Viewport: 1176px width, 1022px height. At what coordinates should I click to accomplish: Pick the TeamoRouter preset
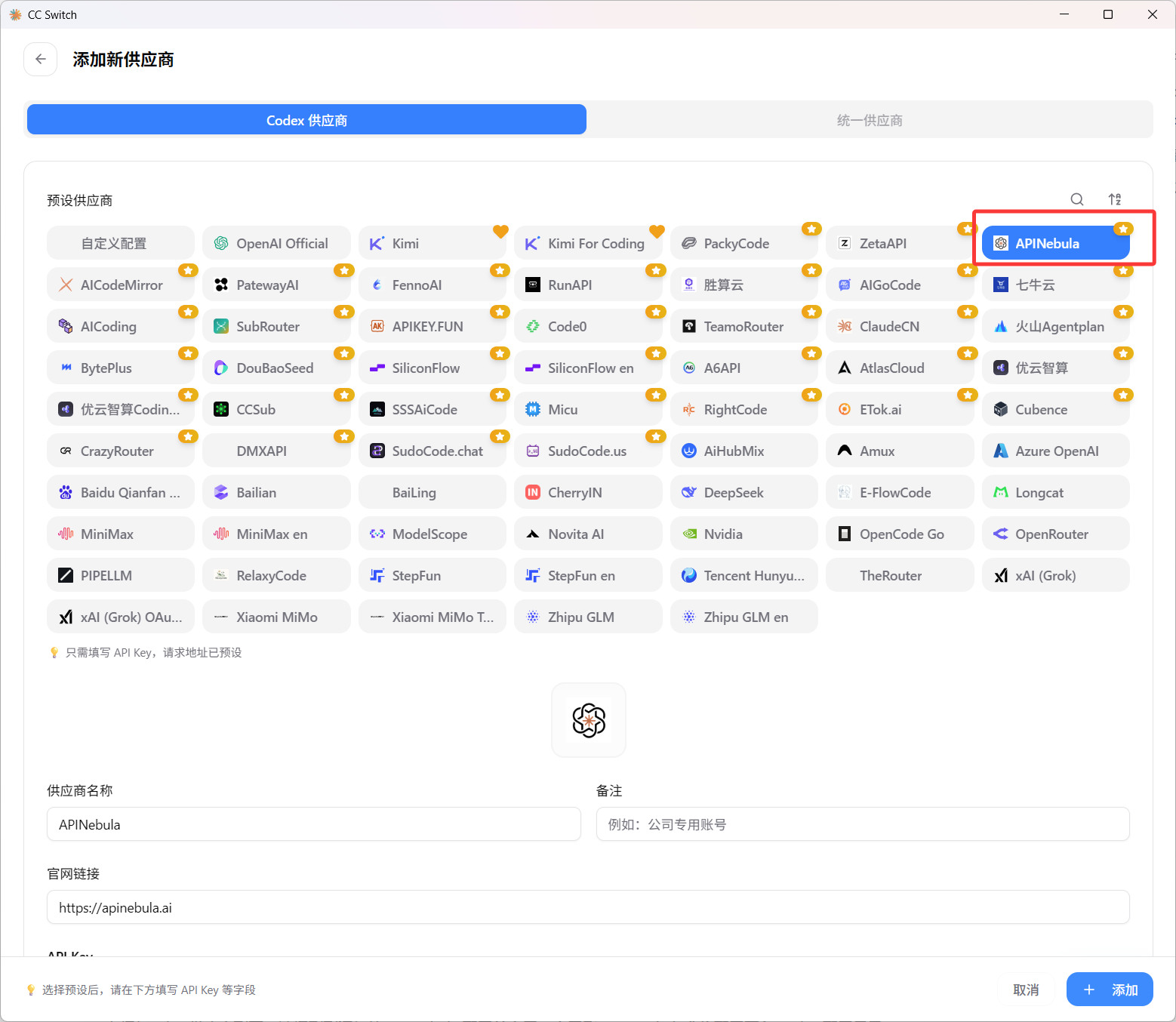click(x=744, y=326)
